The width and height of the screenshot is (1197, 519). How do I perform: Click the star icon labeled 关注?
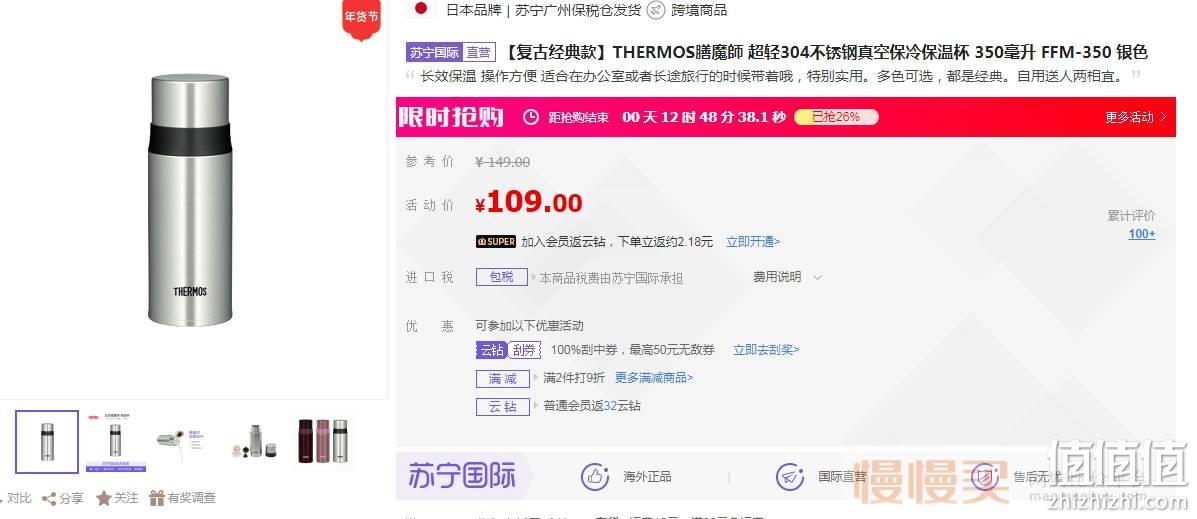coord(104,498)
